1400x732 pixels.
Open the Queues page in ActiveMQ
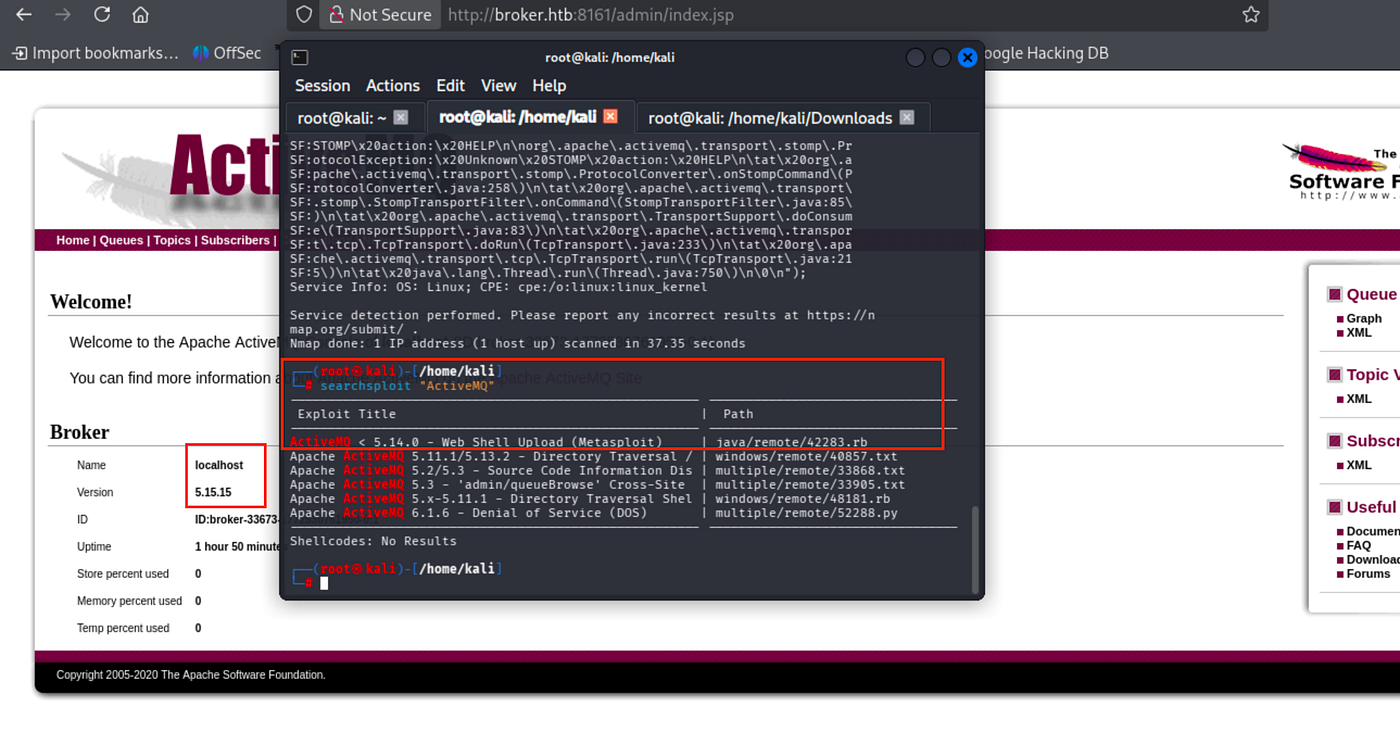pos(122,240)
